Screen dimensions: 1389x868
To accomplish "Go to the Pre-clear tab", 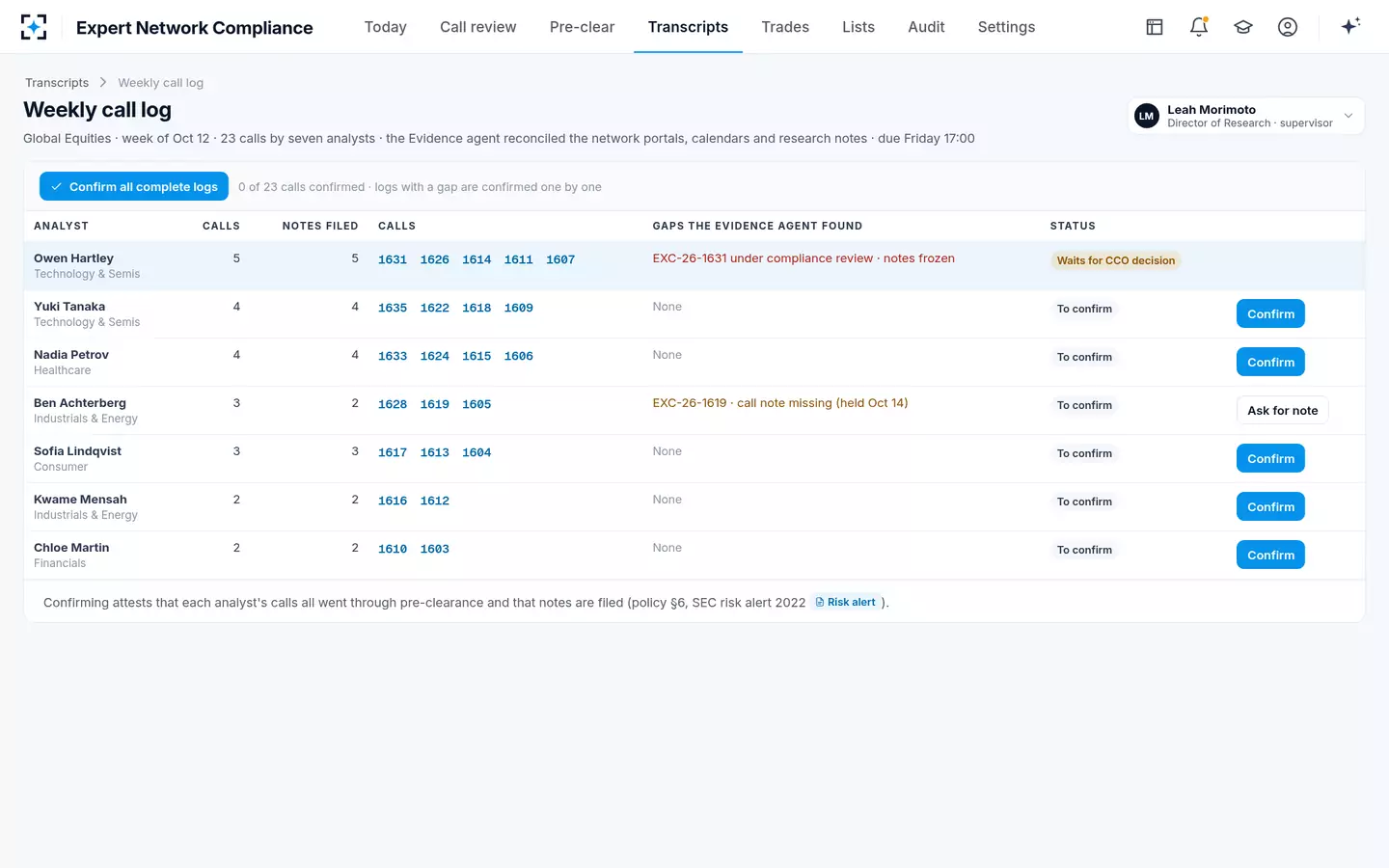I will point(582,27).
